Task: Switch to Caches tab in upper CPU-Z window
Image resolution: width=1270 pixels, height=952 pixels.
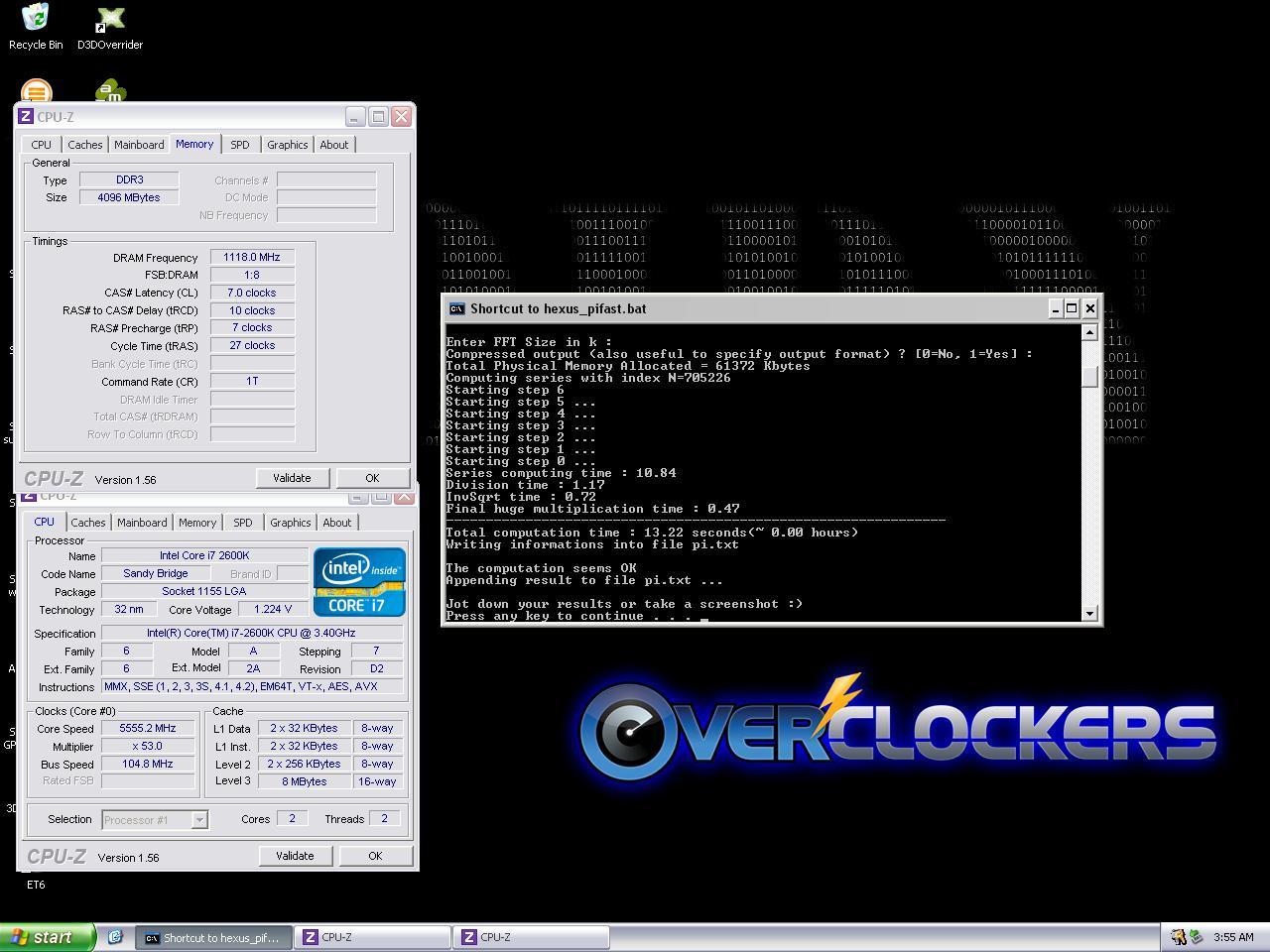Action: (84, 145)
